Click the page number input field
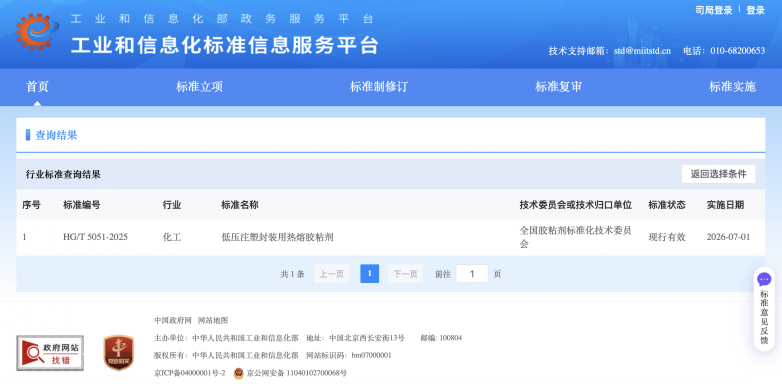 (472, 274)
